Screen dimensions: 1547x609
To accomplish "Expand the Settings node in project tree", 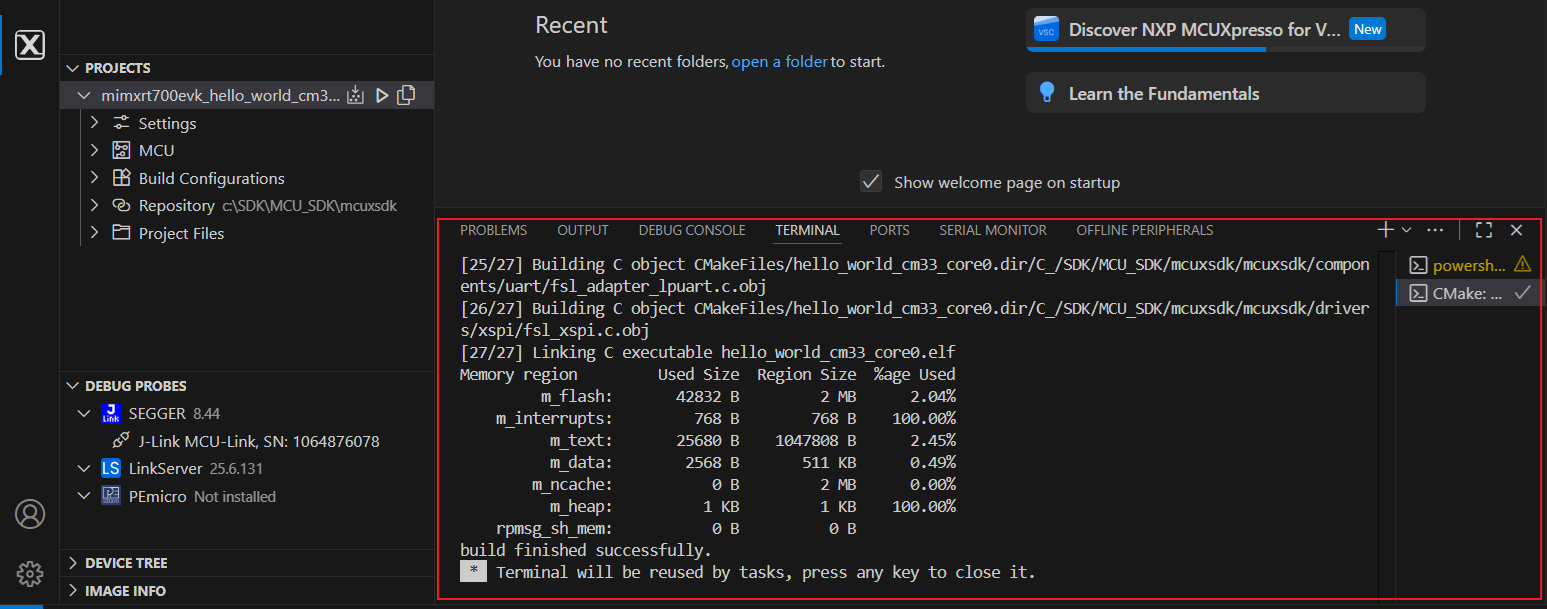I will click(x=95, y=123).
